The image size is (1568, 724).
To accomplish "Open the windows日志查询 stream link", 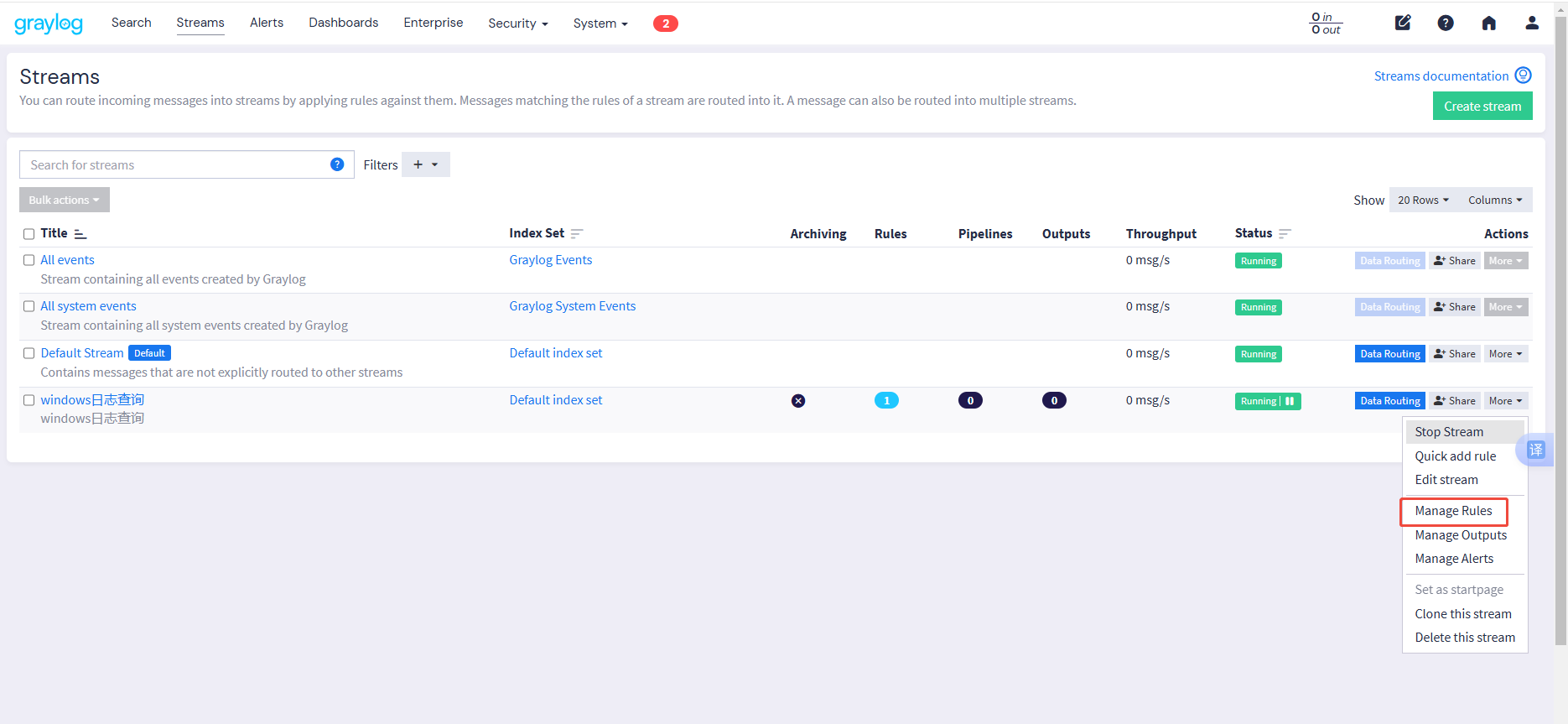I will pos(92,400).
